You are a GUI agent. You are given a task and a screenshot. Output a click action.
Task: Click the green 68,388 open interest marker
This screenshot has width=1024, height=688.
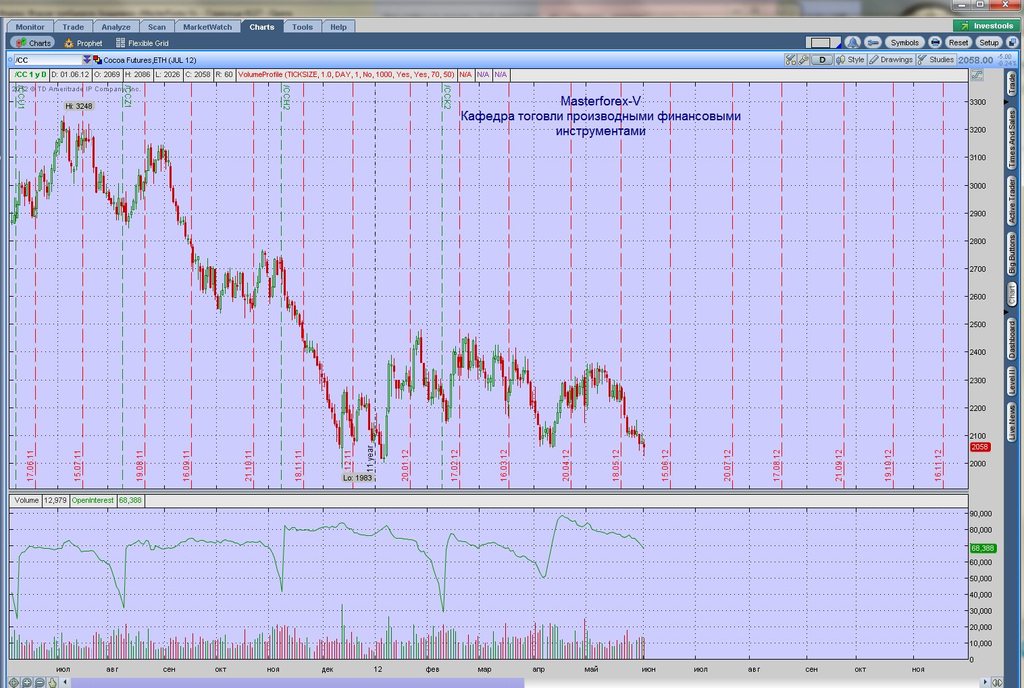pyautogui.click(x=983, y=548)
